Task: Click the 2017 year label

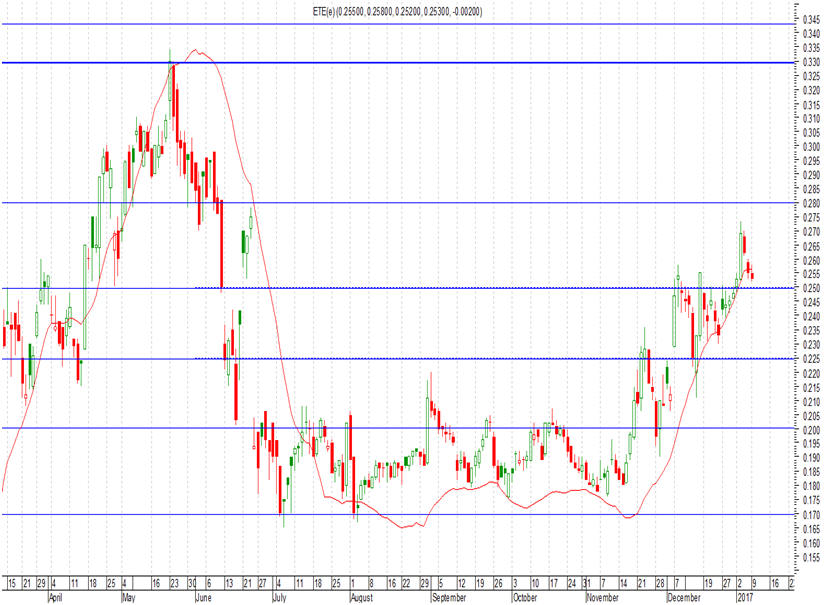Action: pos(745,598)
